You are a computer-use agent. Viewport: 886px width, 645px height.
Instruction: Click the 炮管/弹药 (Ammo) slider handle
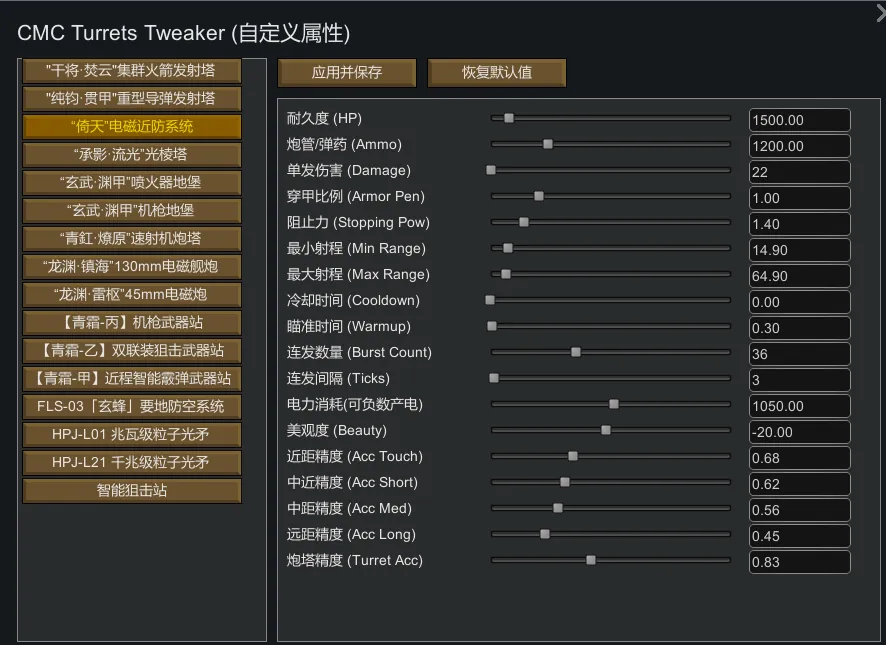click(548, 144)
